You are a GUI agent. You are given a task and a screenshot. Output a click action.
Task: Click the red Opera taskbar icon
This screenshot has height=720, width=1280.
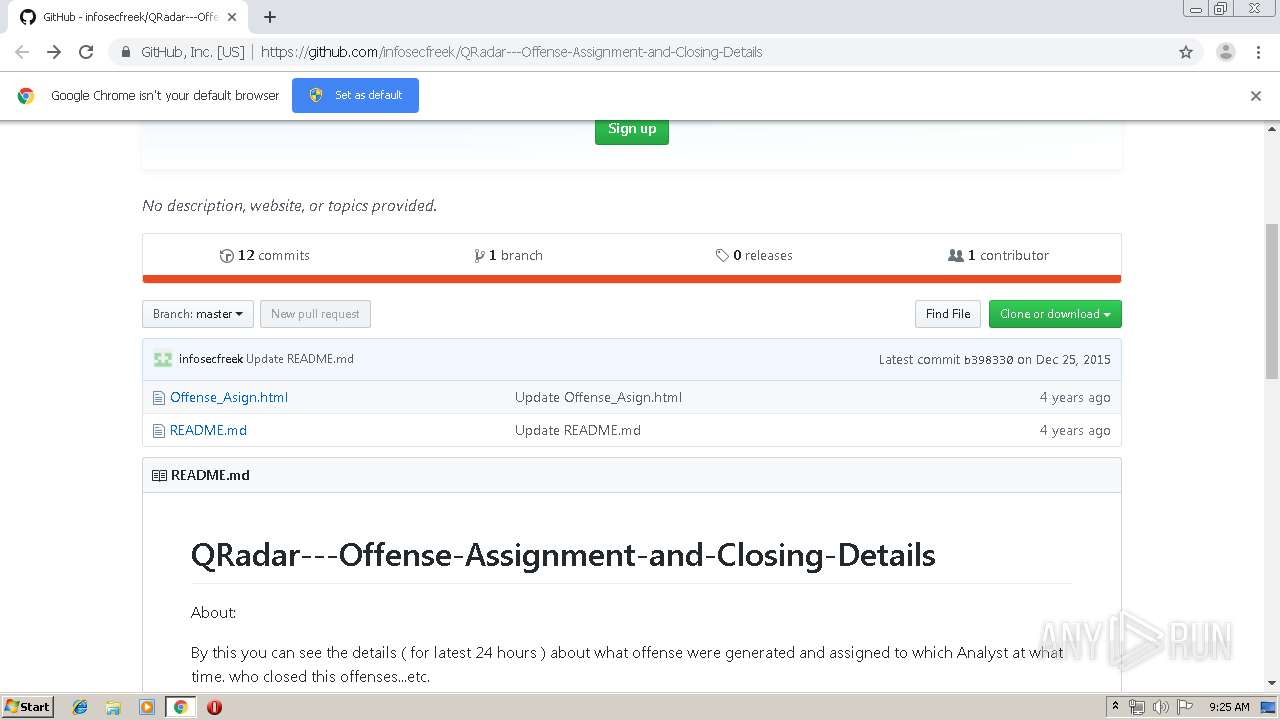tap(214, 707)
